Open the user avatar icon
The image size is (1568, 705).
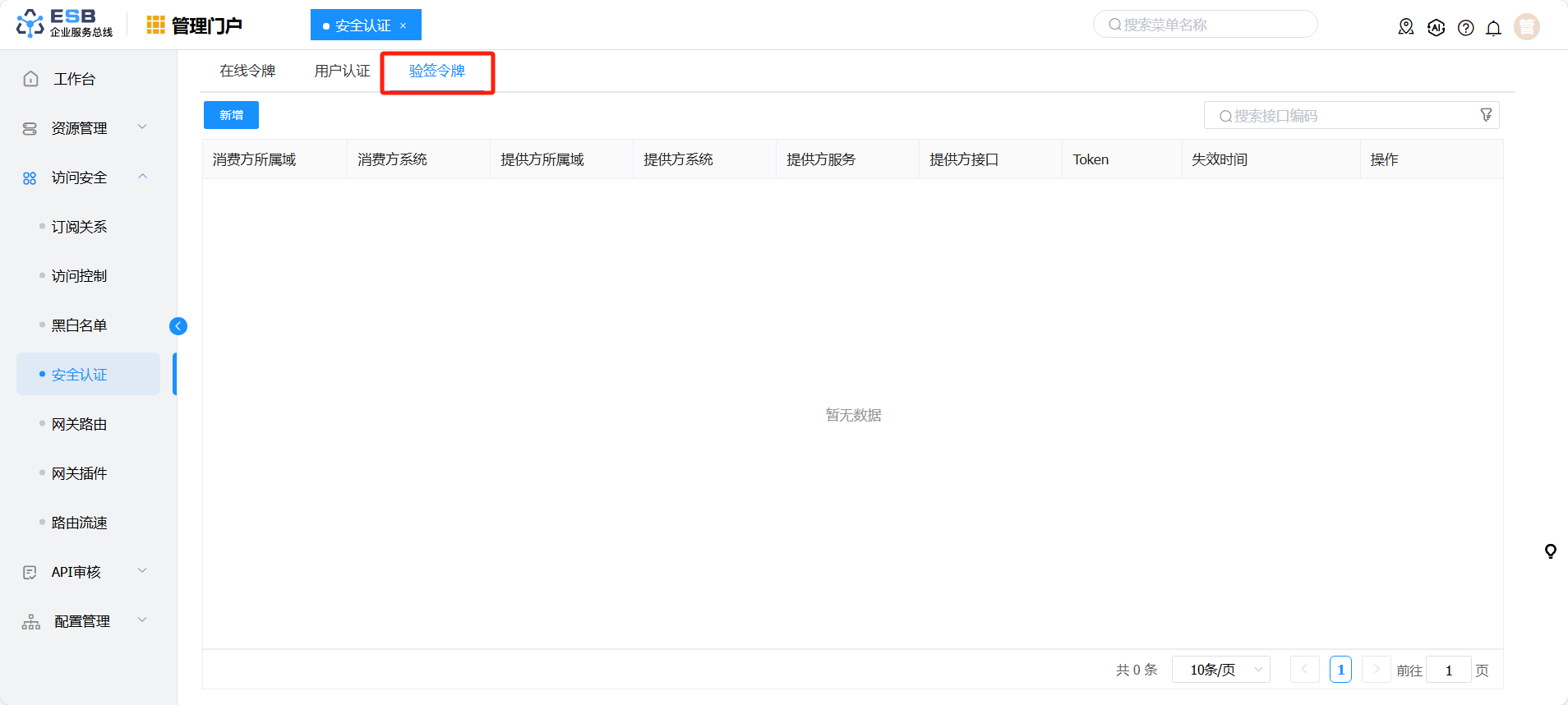click(x=1527, y=27)
